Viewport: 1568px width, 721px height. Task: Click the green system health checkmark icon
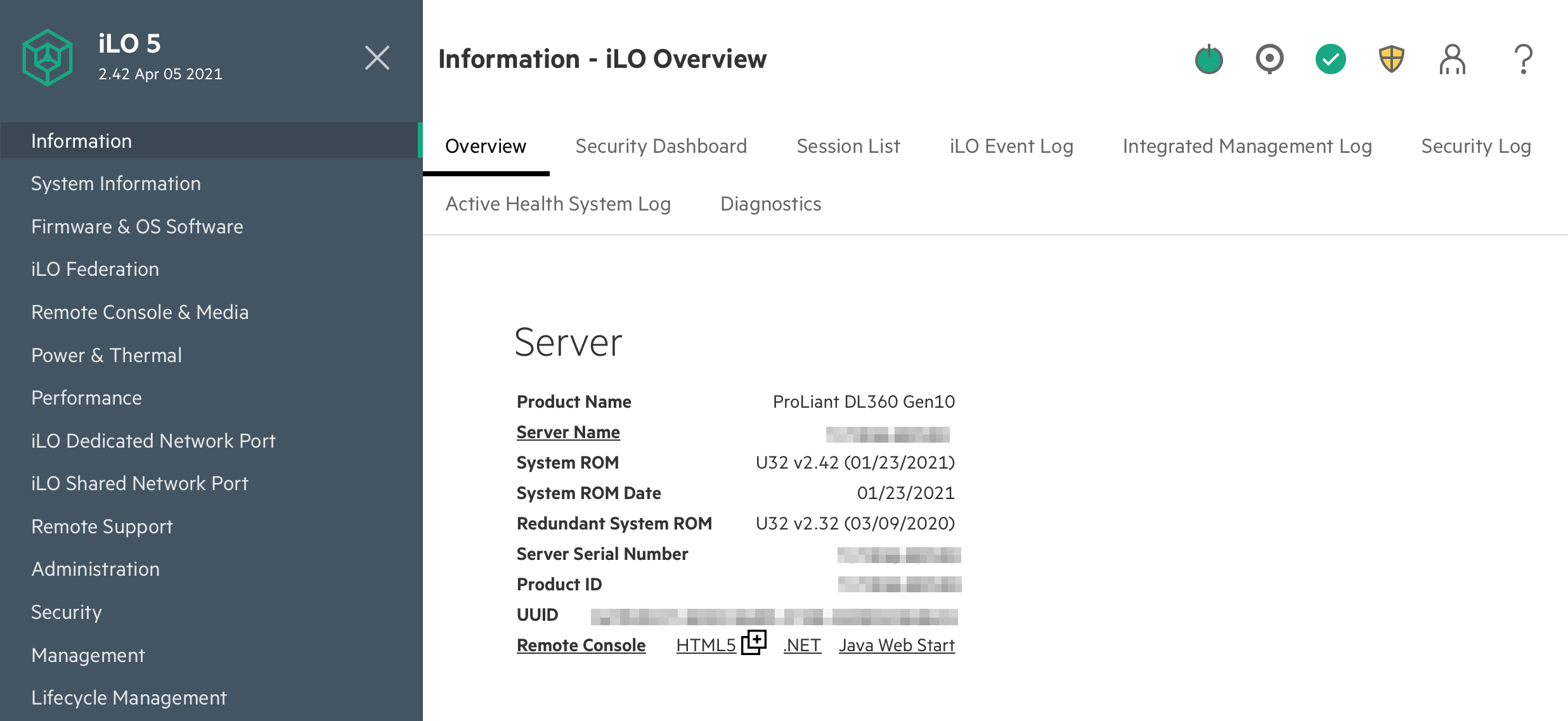1330,60
